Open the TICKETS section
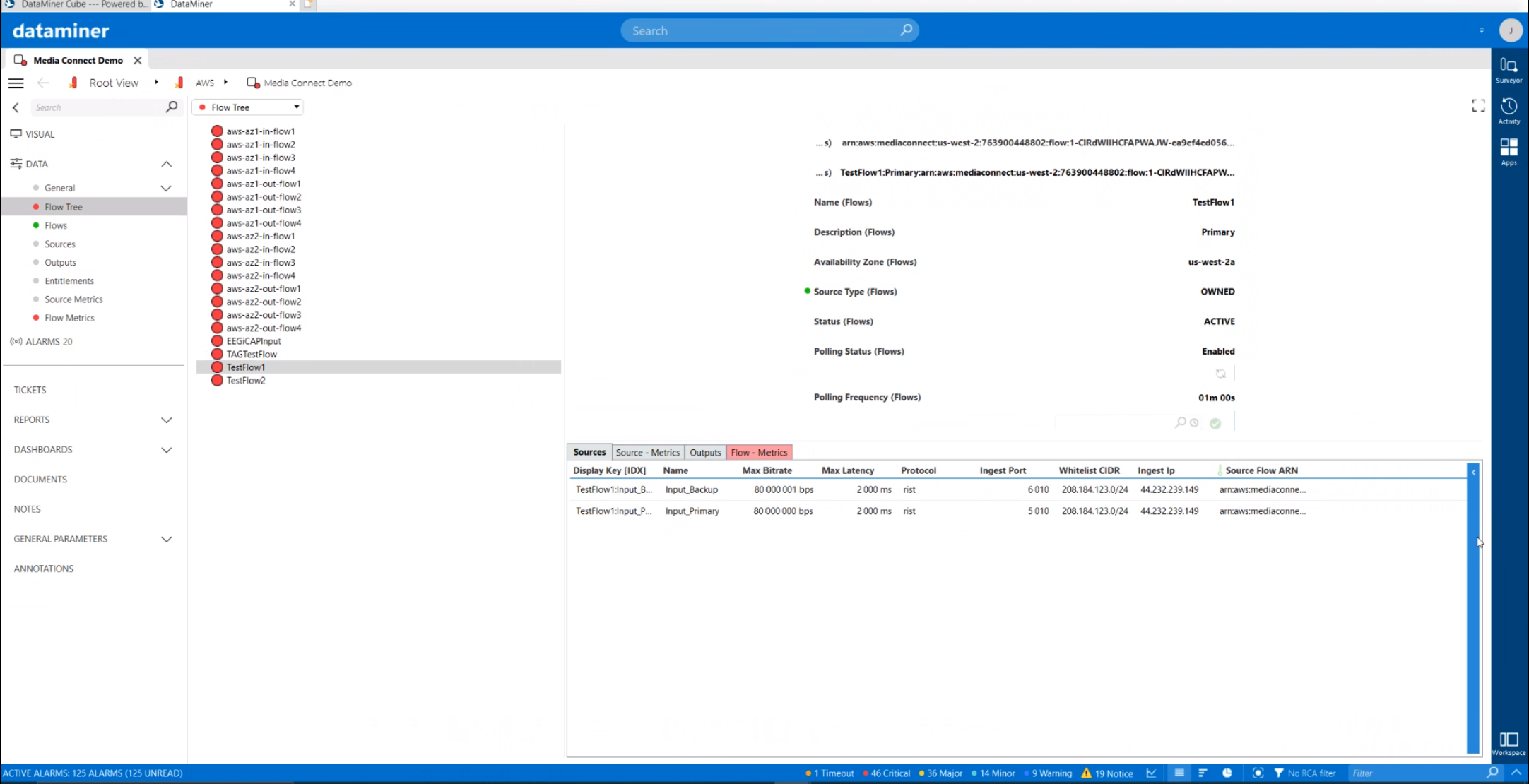This screenshot has width=1529, height=784. (x=30, y=390)
